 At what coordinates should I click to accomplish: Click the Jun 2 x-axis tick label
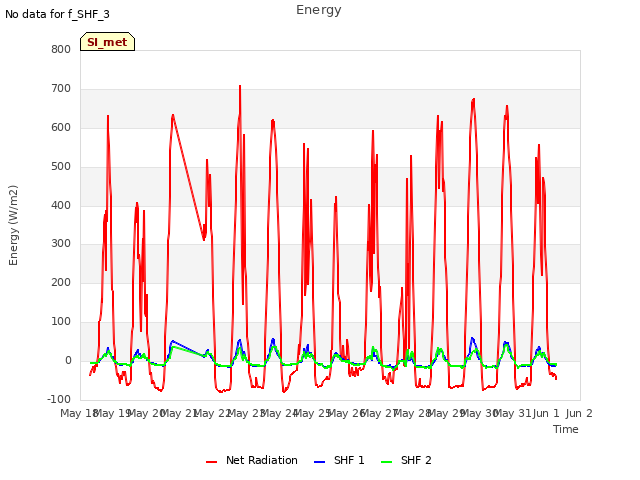(579, 413)
